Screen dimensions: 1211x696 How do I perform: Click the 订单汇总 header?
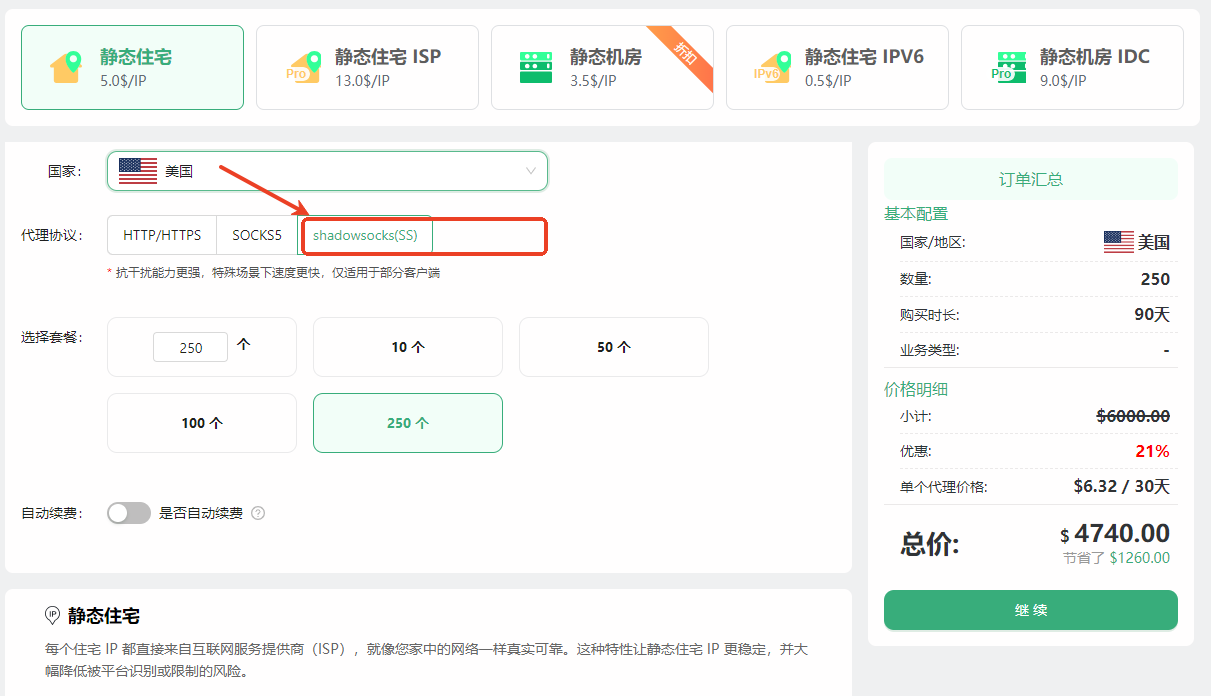click(x=1031, y=179)
